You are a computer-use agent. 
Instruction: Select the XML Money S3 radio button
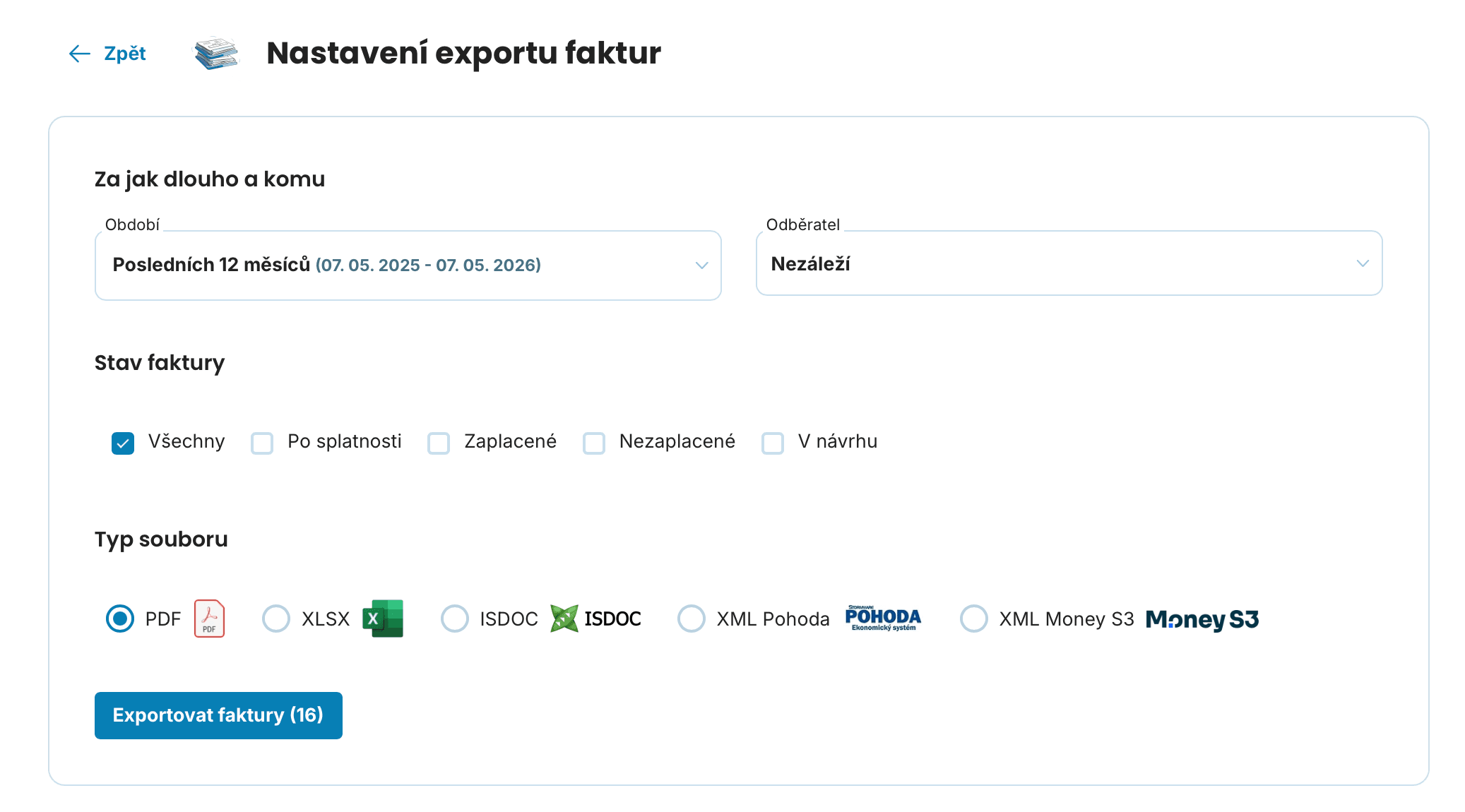click(974, 619)
